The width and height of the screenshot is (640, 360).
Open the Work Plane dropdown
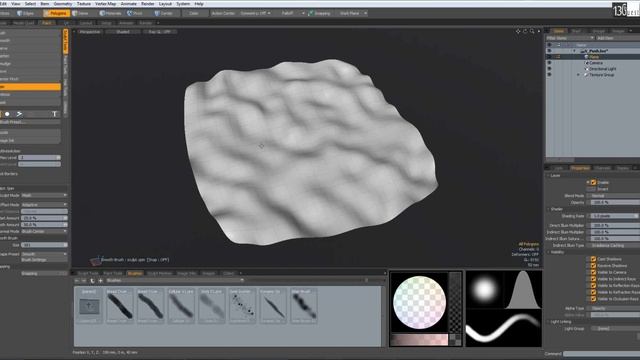[352, 13]
